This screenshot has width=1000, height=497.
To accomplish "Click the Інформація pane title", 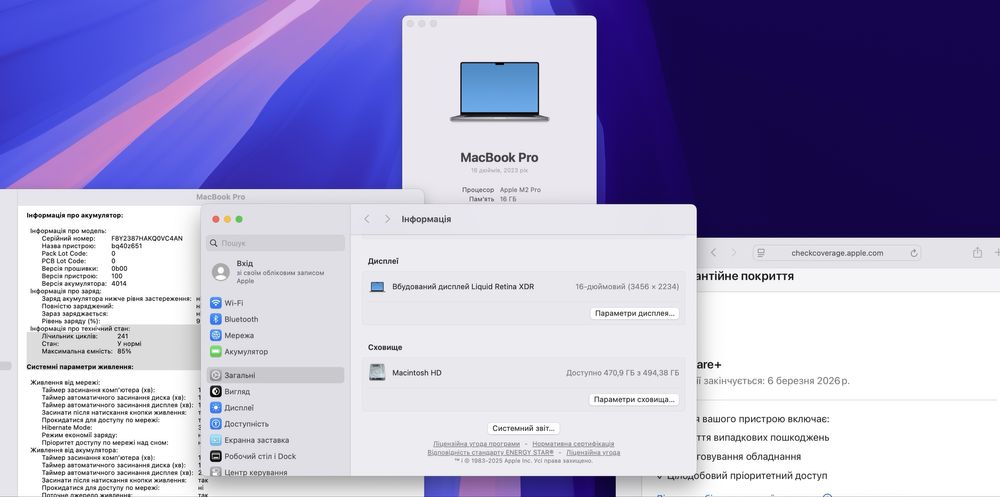I will [426, 219].
